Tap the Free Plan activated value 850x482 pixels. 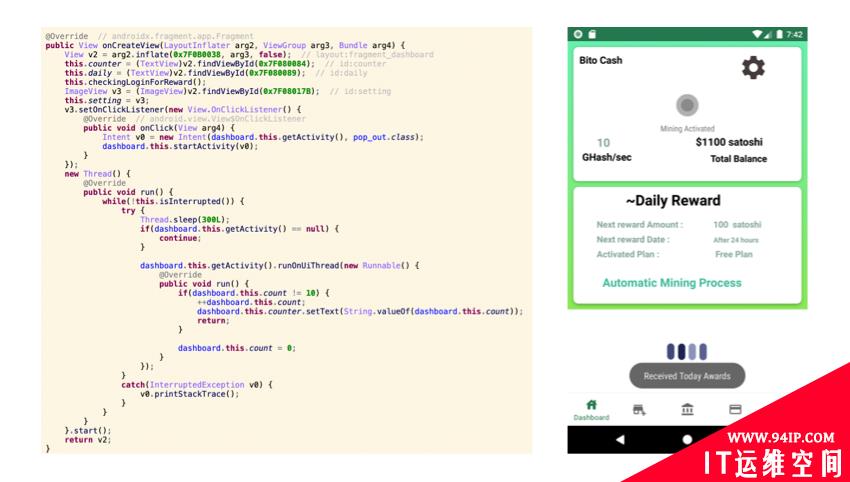pyautogui.click(x=735, y=254)
